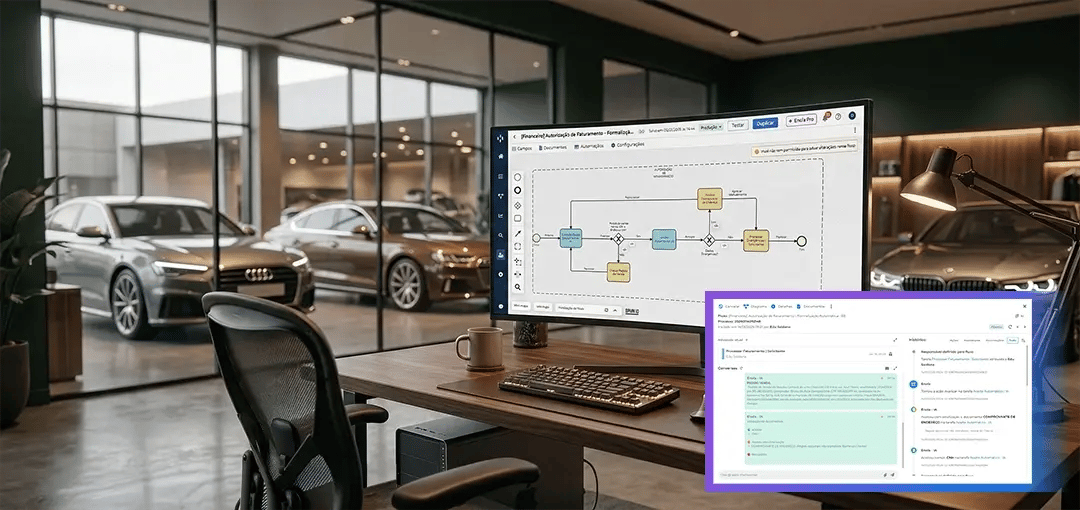The height and width of the screenshot is (510, 1080).
Task: Pick the task rectangle tool in palette
Action: (518, 218)
